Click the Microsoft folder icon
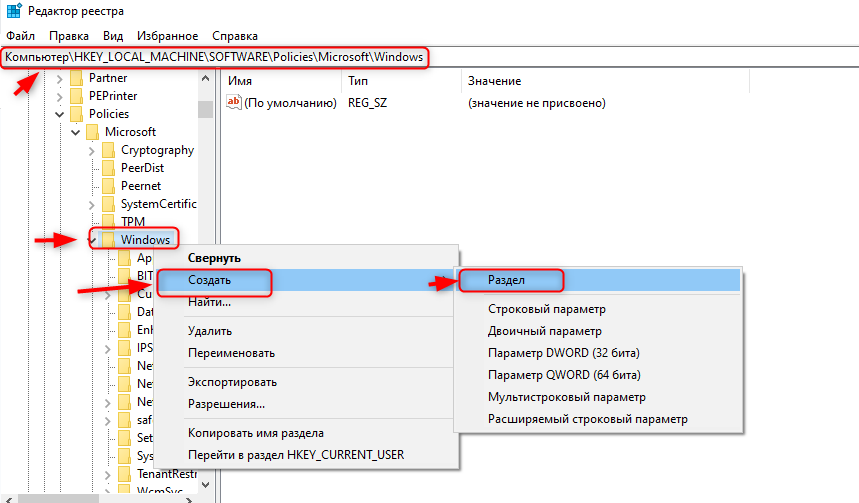Image resolution: width=859 pixels, height=503 pixels. tap(93, 132)
